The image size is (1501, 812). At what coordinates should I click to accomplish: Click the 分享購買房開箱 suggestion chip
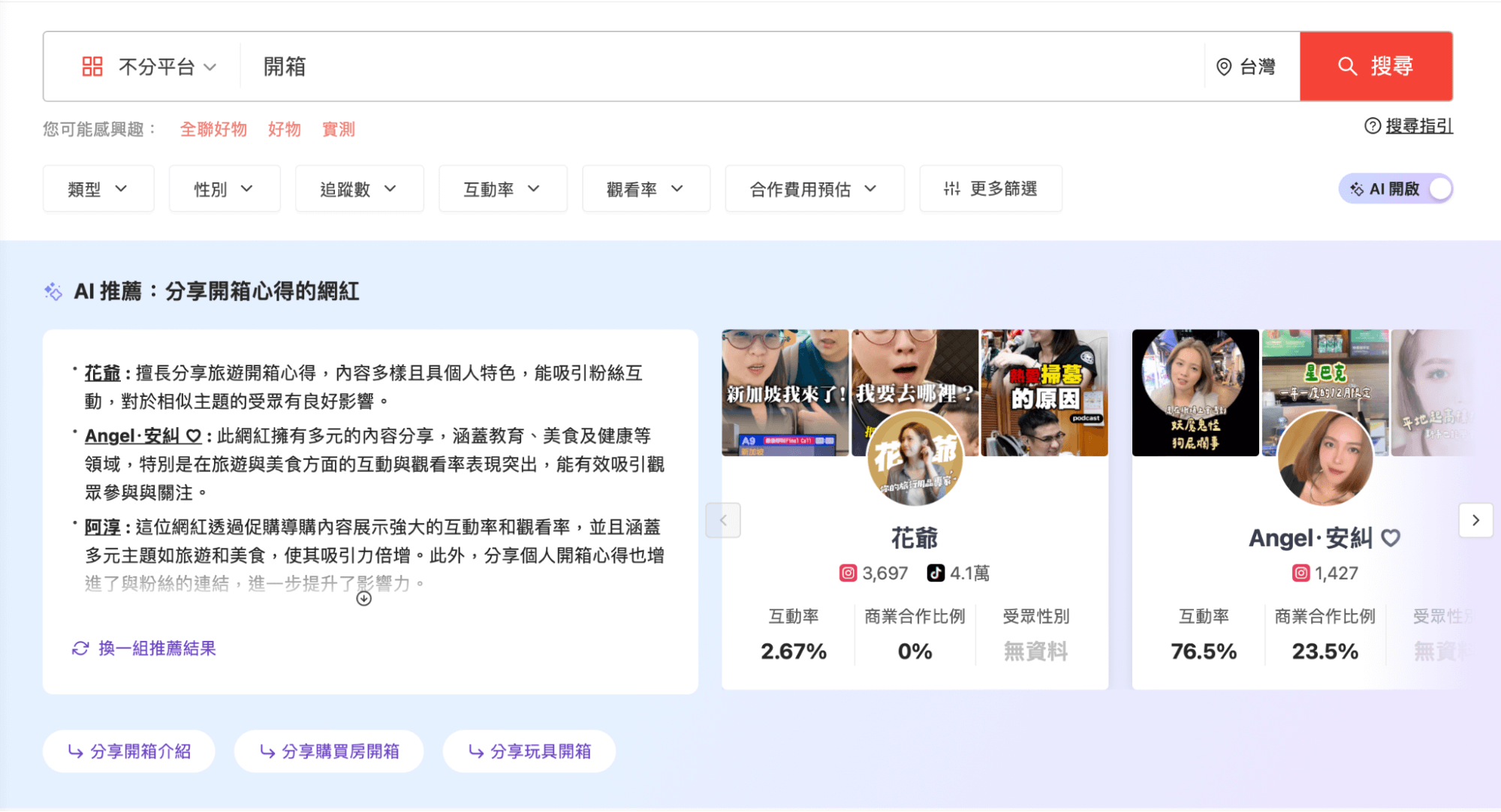pyautogui.click(x=329, y=751)
